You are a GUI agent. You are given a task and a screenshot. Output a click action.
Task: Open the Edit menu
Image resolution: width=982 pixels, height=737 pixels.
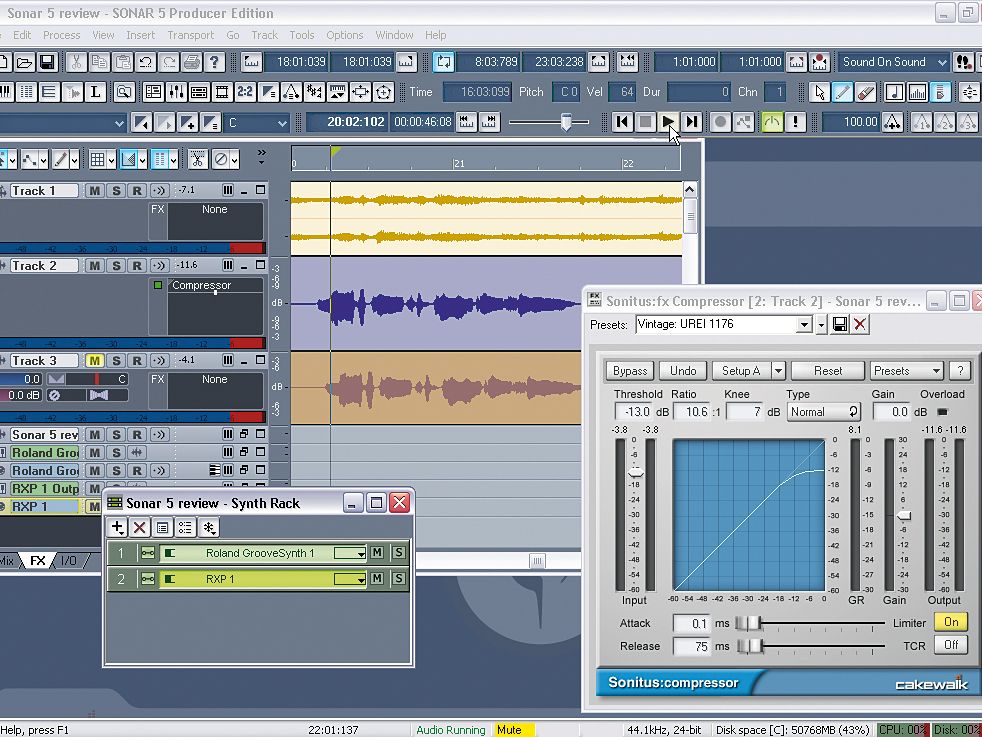point(22,35)
